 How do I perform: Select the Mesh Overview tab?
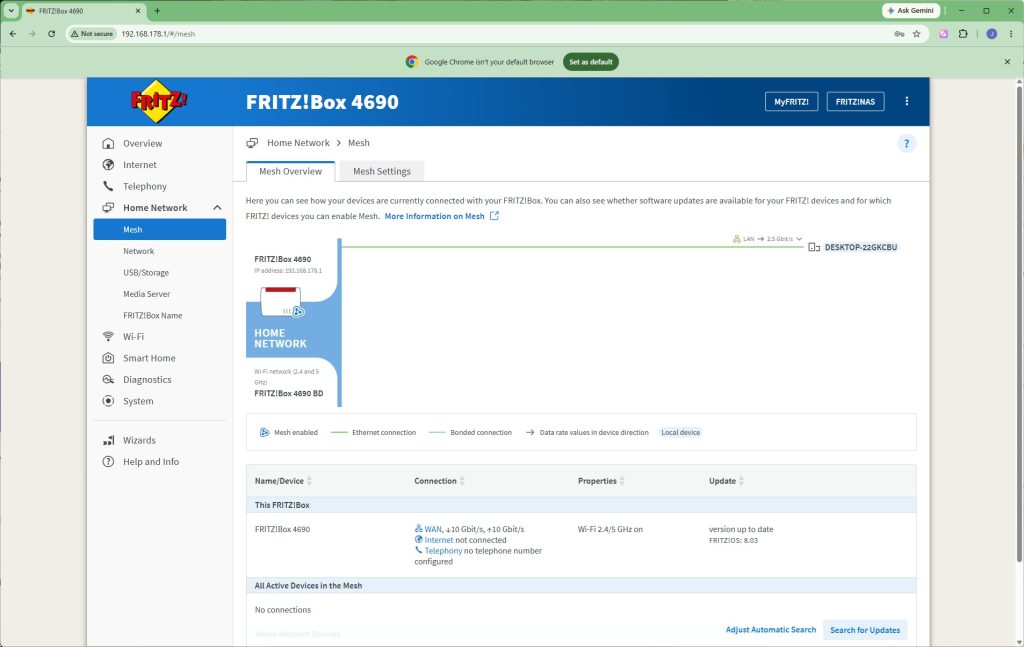(x=291, y=171)
